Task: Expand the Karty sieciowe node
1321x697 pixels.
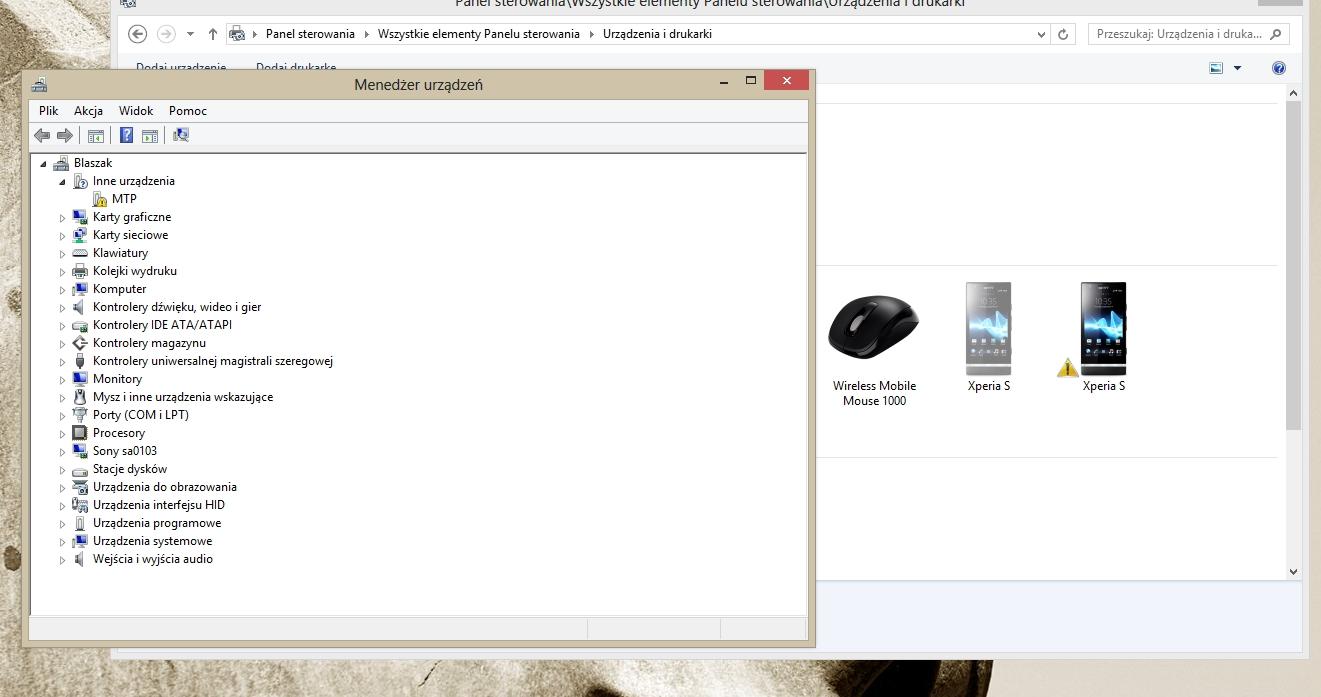Action: [x=62, y=236]
